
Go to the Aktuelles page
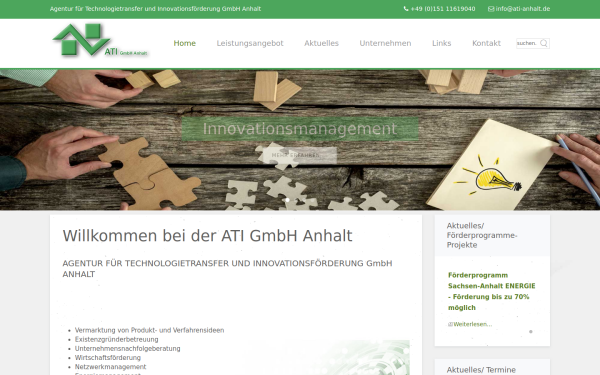tap(321, 43)
